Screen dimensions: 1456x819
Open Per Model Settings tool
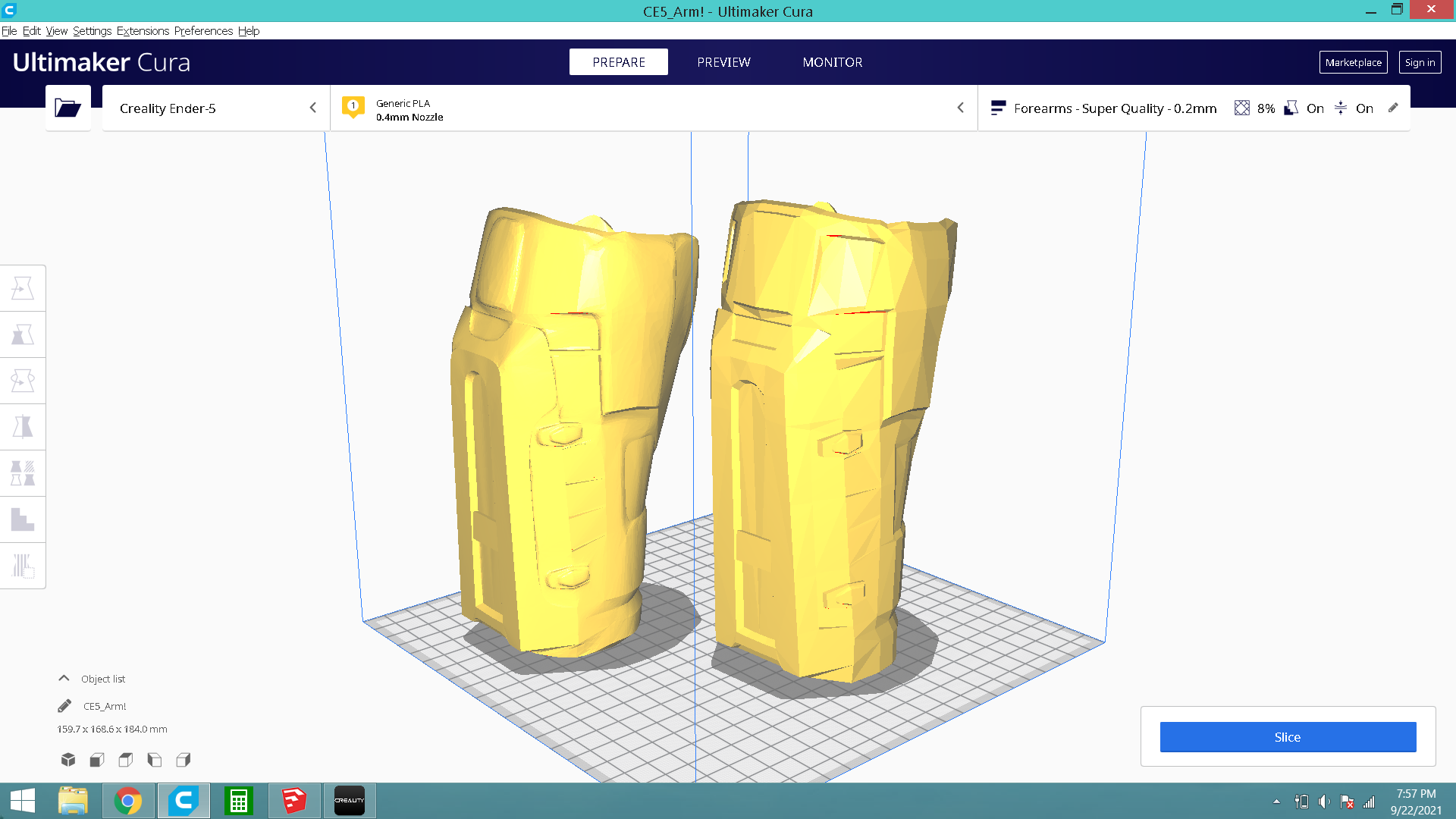click(x=23, y=473)
